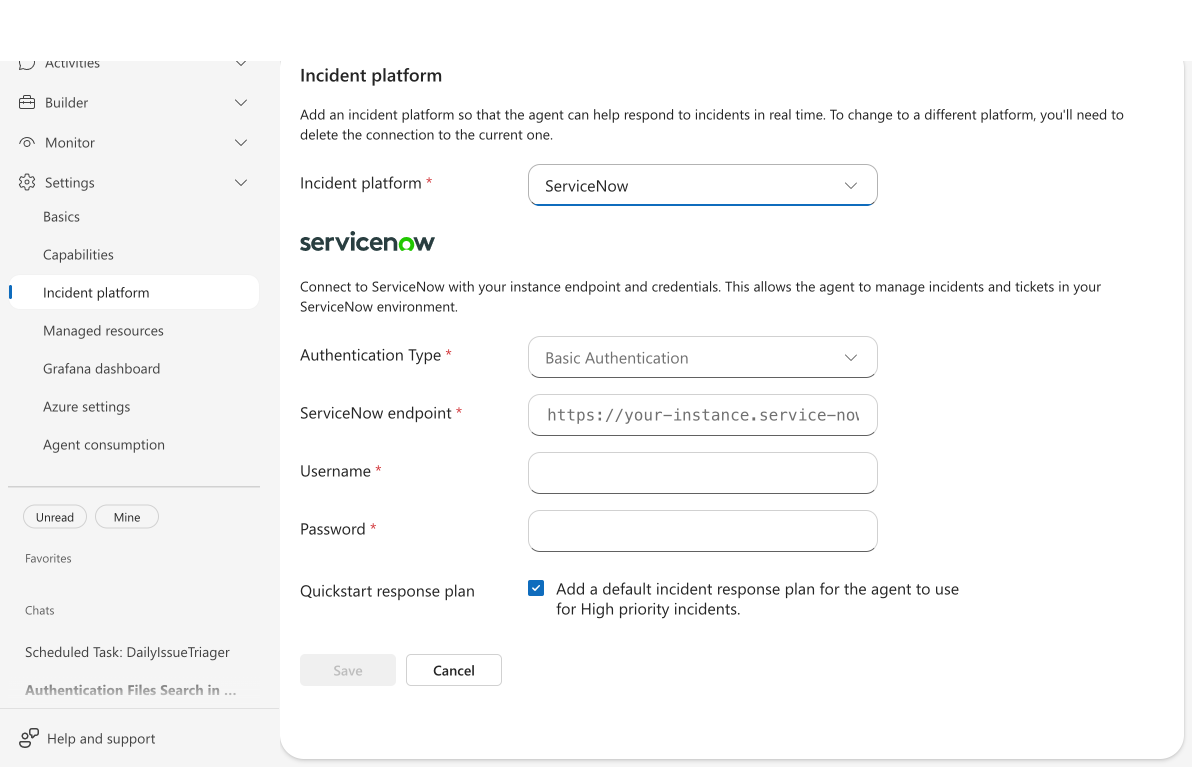Click the Chats section heading
Viewport: 1192px width, 767px height.
(40, 610)
